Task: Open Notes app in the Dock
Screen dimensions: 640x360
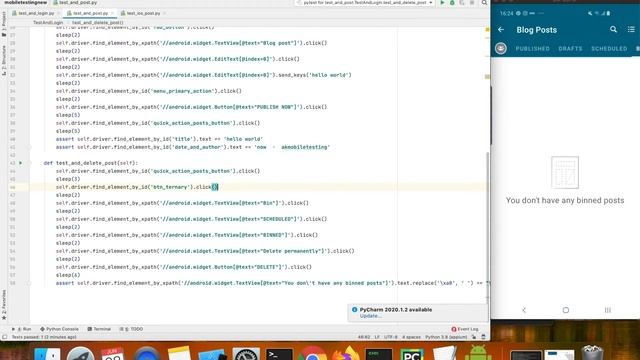Action: (179, 353)
